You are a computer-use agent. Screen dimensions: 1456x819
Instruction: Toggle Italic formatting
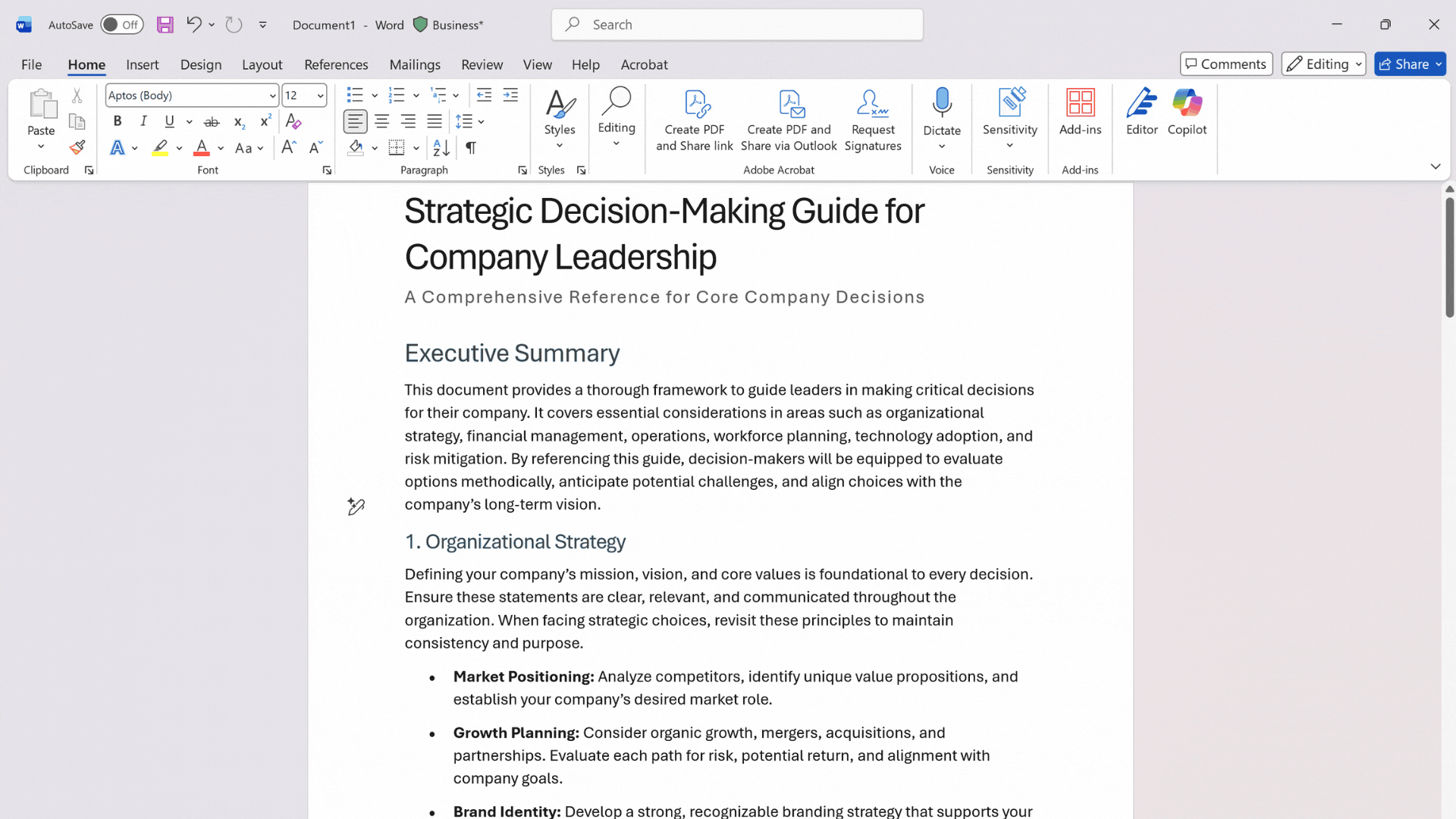143,121
